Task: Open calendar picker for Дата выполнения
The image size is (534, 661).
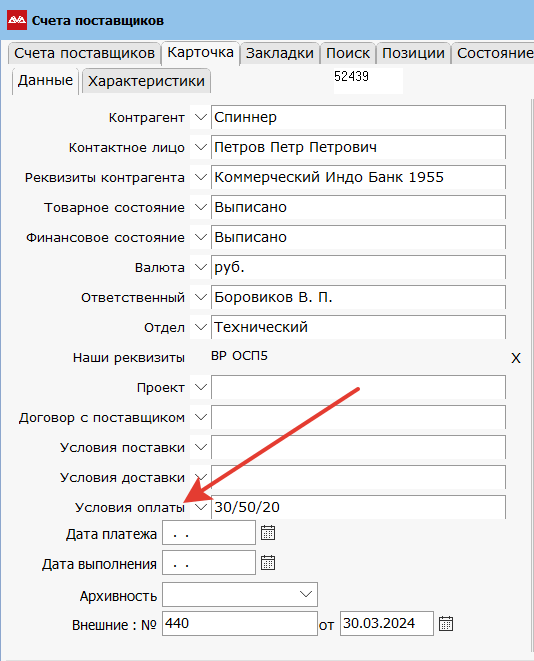Action: click(268, 563)
